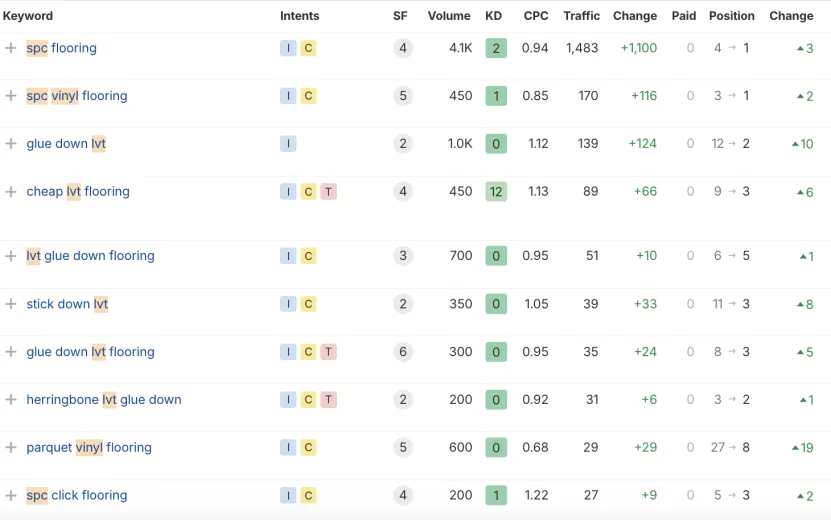This screenshot has height=520, width=831.
Task: Click Transactional intent badge for cheap lvt flooring
Action: click(328, 192)
